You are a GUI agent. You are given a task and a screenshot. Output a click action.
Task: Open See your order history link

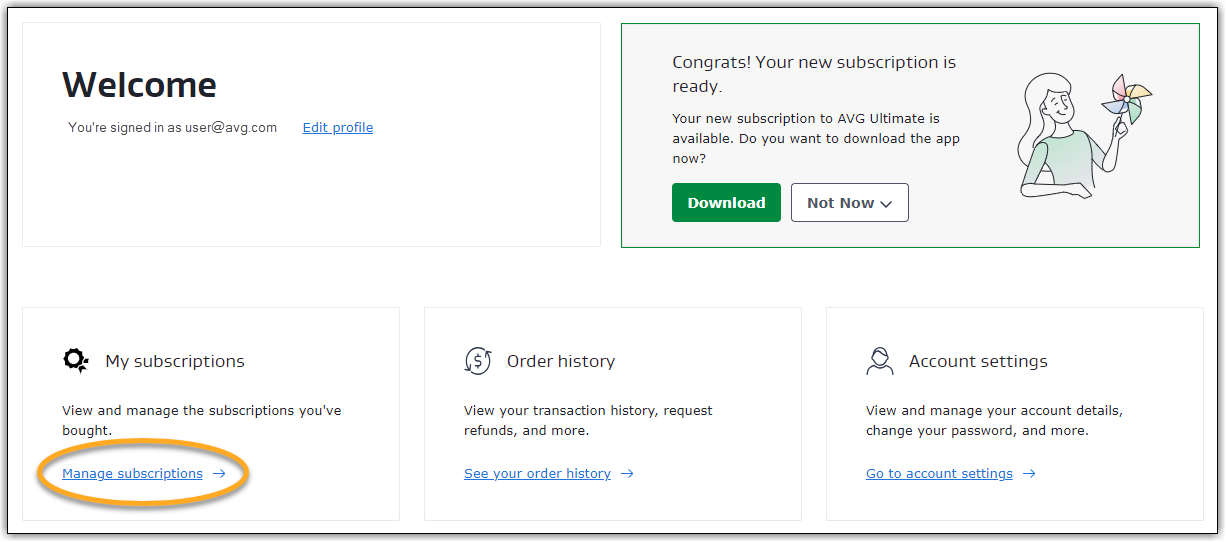537,474
